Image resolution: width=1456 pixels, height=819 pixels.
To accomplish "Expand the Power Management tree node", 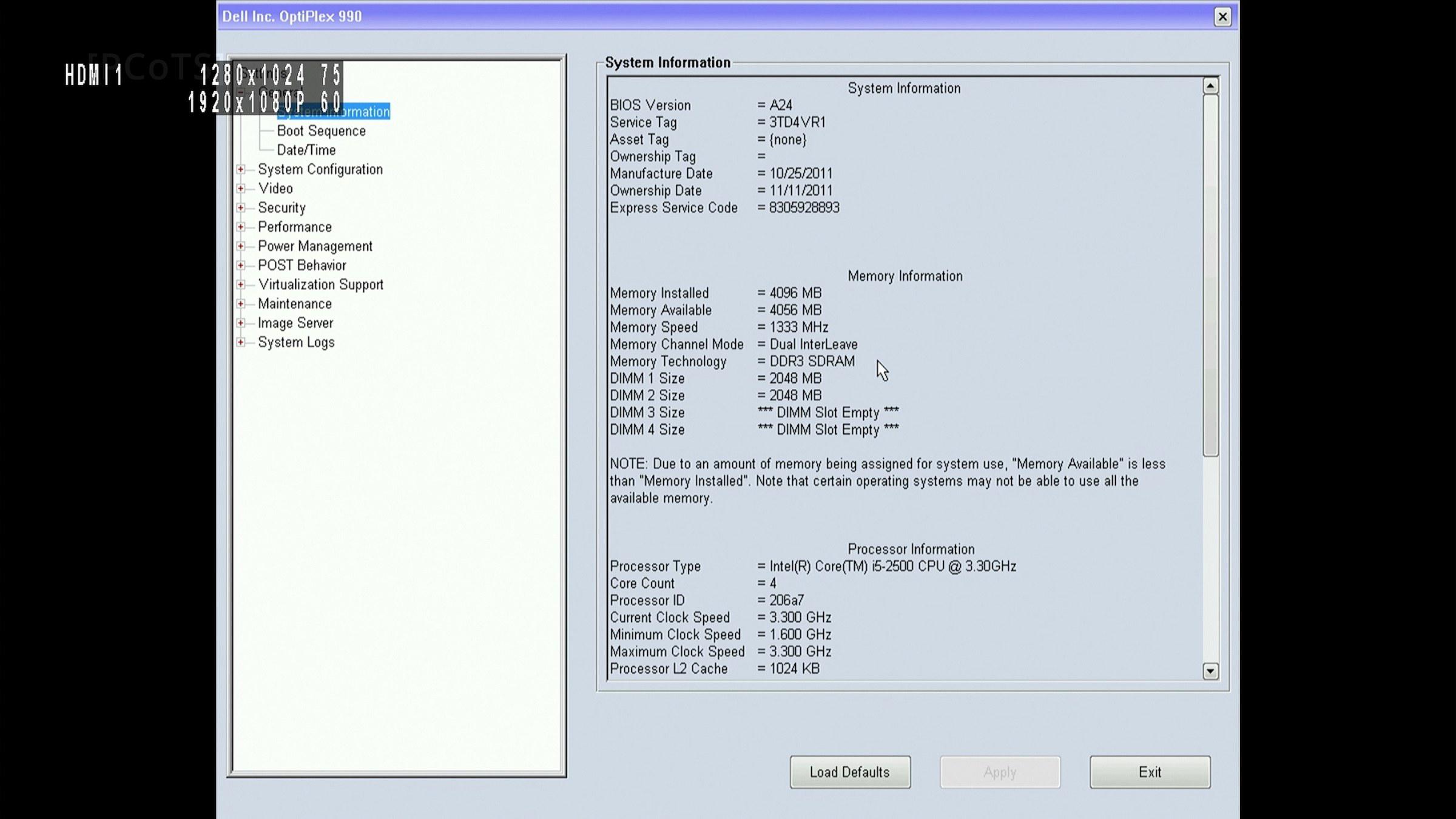I will [x=241, y=246].
